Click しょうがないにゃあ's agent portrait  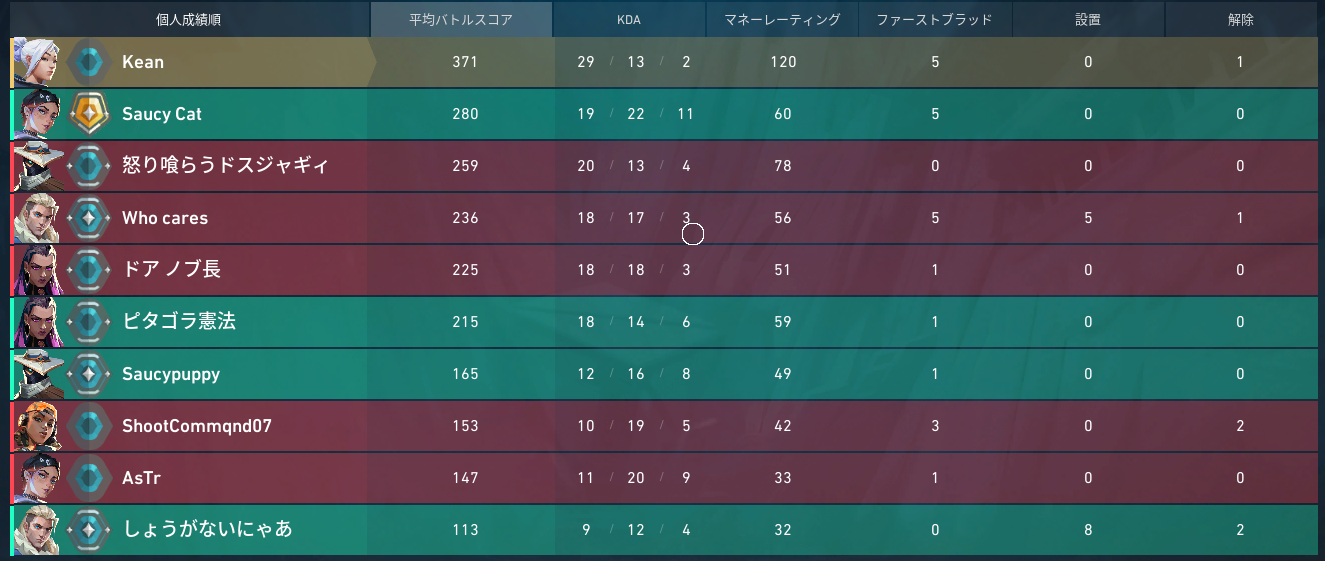coord(37,530)
